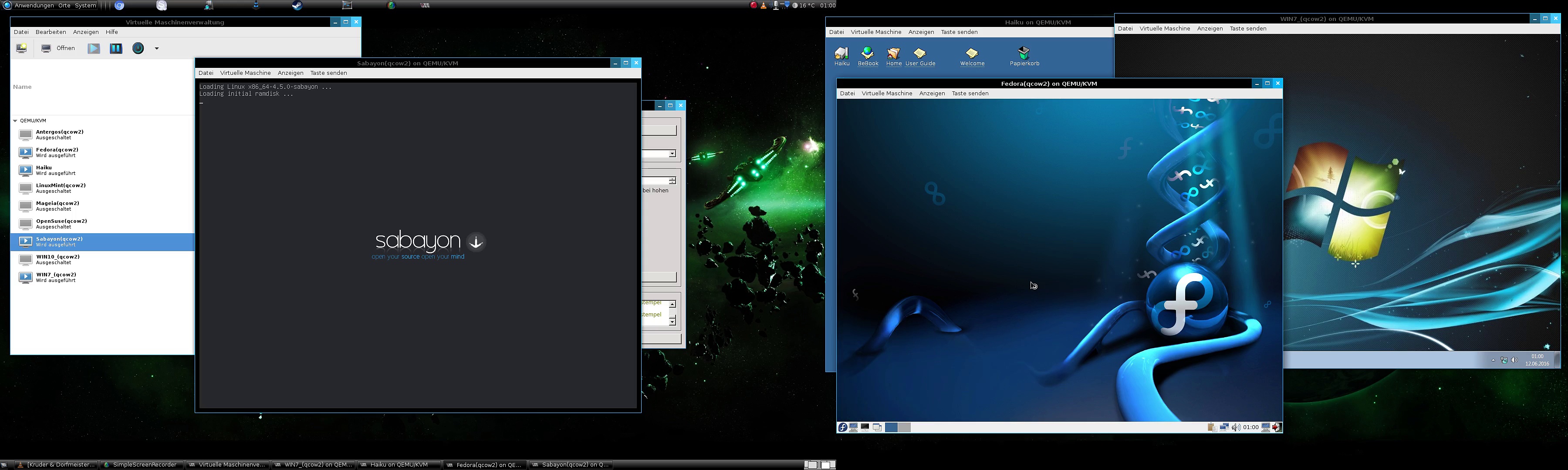Click the Öffnen button in toolbar

(58, 48)
